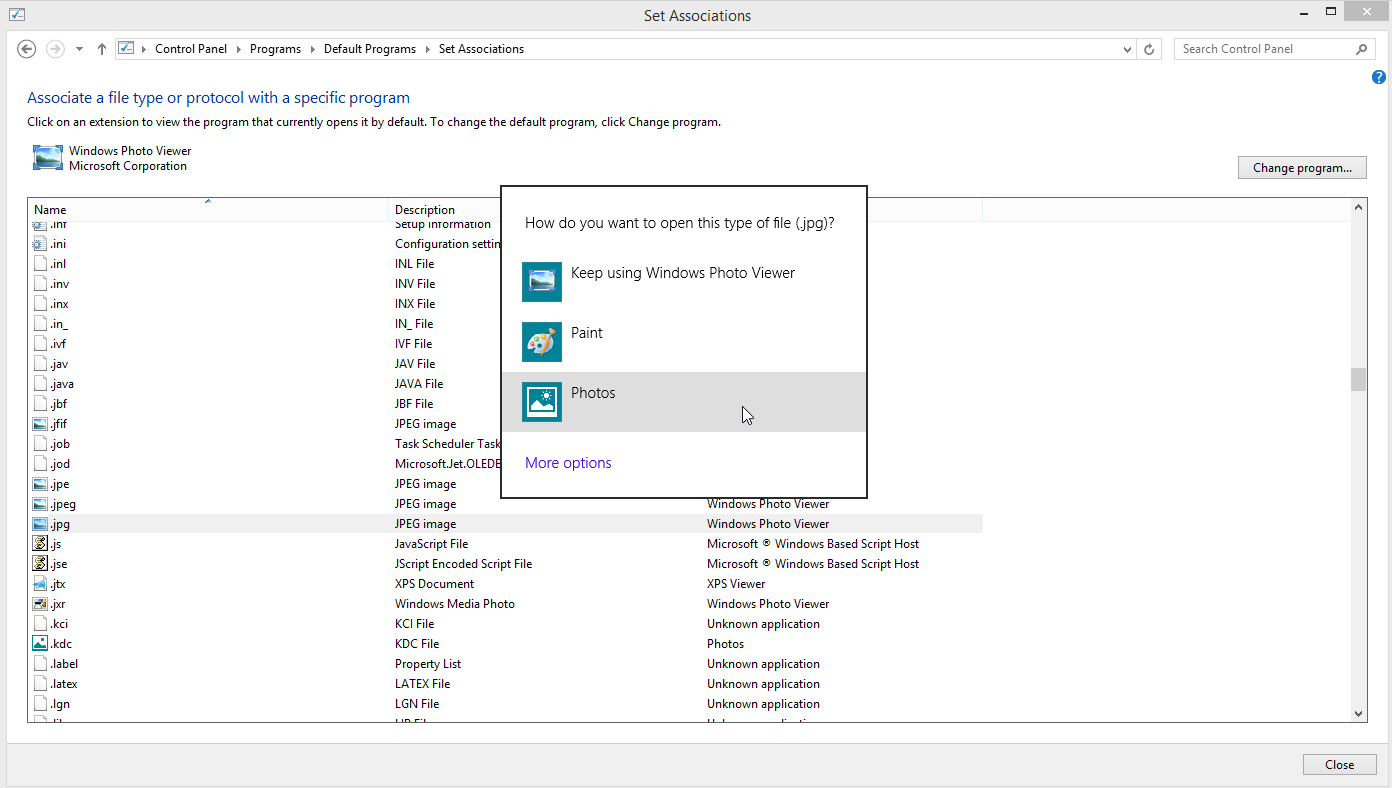Click the Up one level arrow

click(x=102, y=49)
